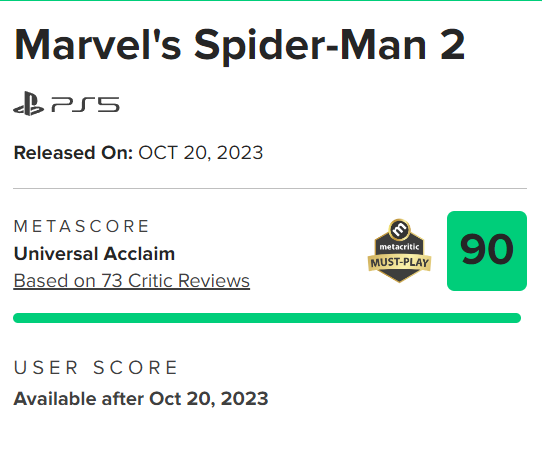This screenshot has width=542, height=454.
Task: Click the number 2 in the game title
Action: point(453,45)
